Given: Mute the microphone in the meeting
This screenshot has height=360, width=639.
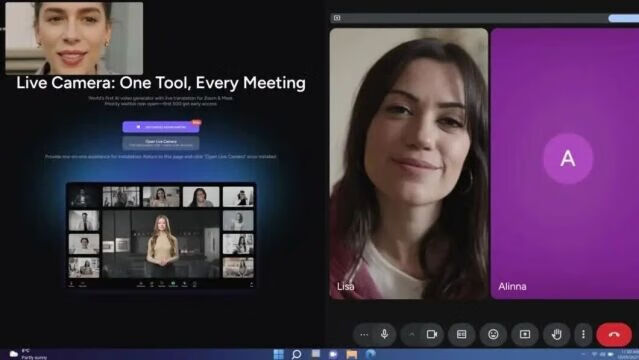Looking at the screenshot, I should pos(384,334).
